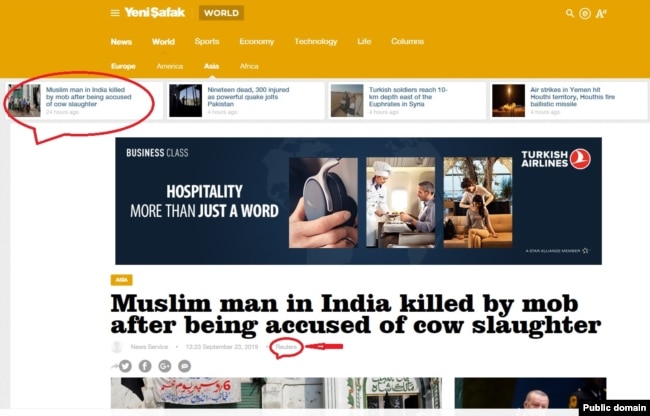This screenshot has width=650, height=416.
Task: Open the WORLD section button
Action: click(x=221, y=13)
